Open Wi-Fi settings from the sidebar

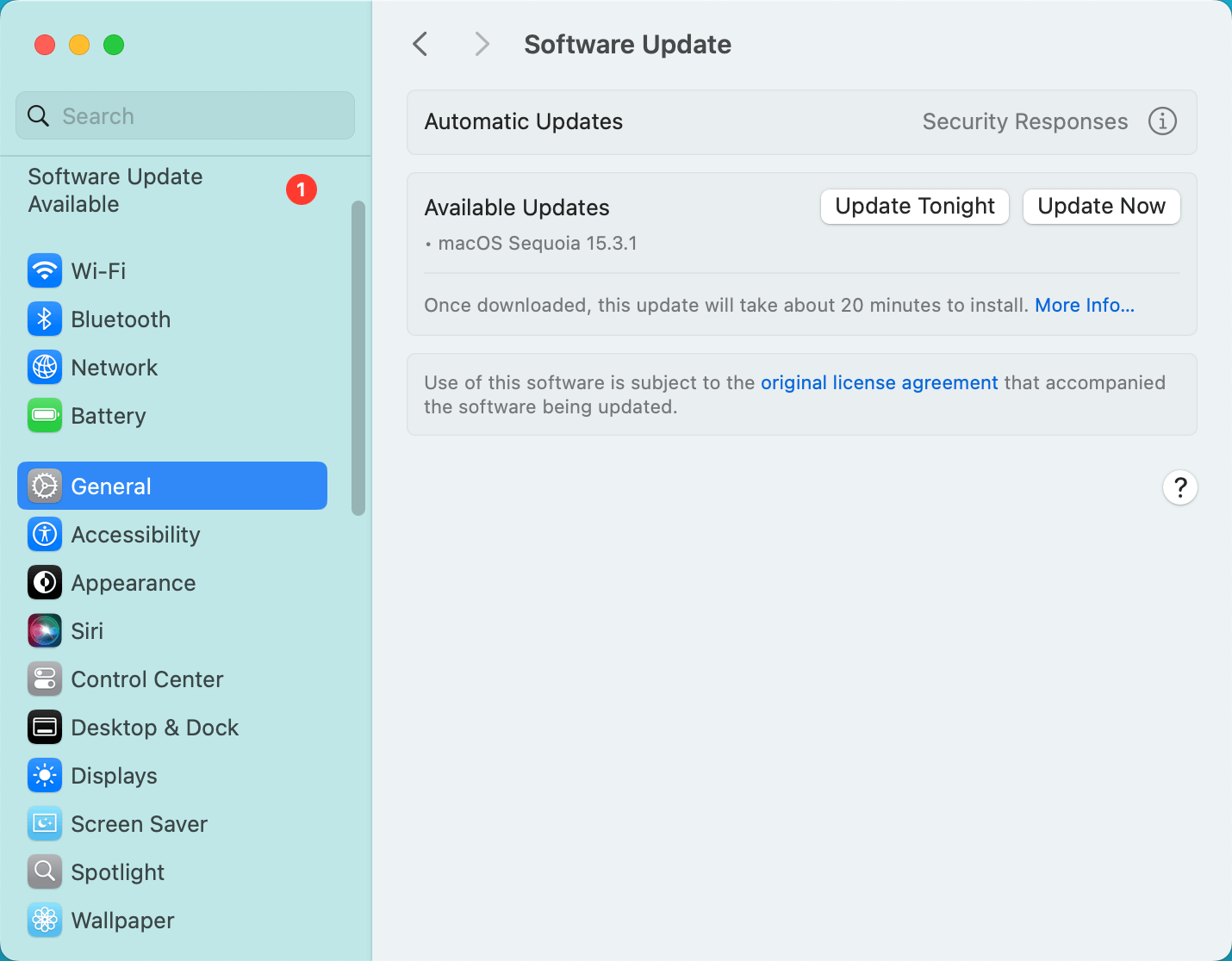[x=98, y=270]
